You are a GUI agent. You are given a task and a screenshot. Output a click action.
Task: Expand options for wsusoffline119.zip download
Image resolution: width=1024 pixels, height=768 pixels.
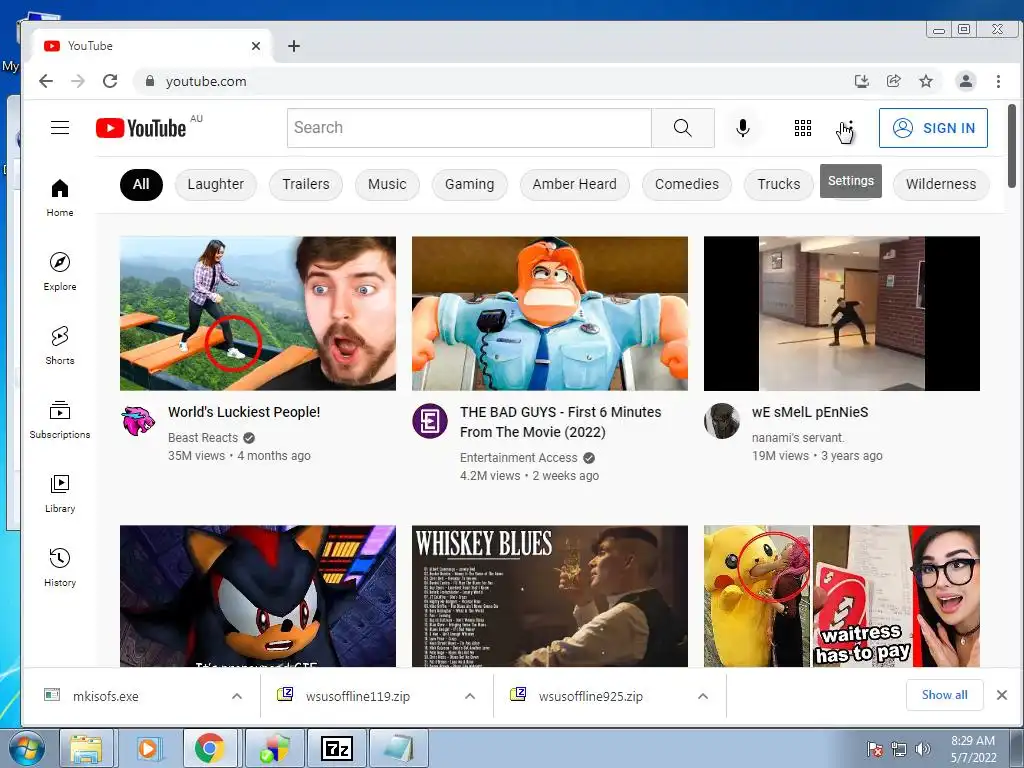coord(470,696)
